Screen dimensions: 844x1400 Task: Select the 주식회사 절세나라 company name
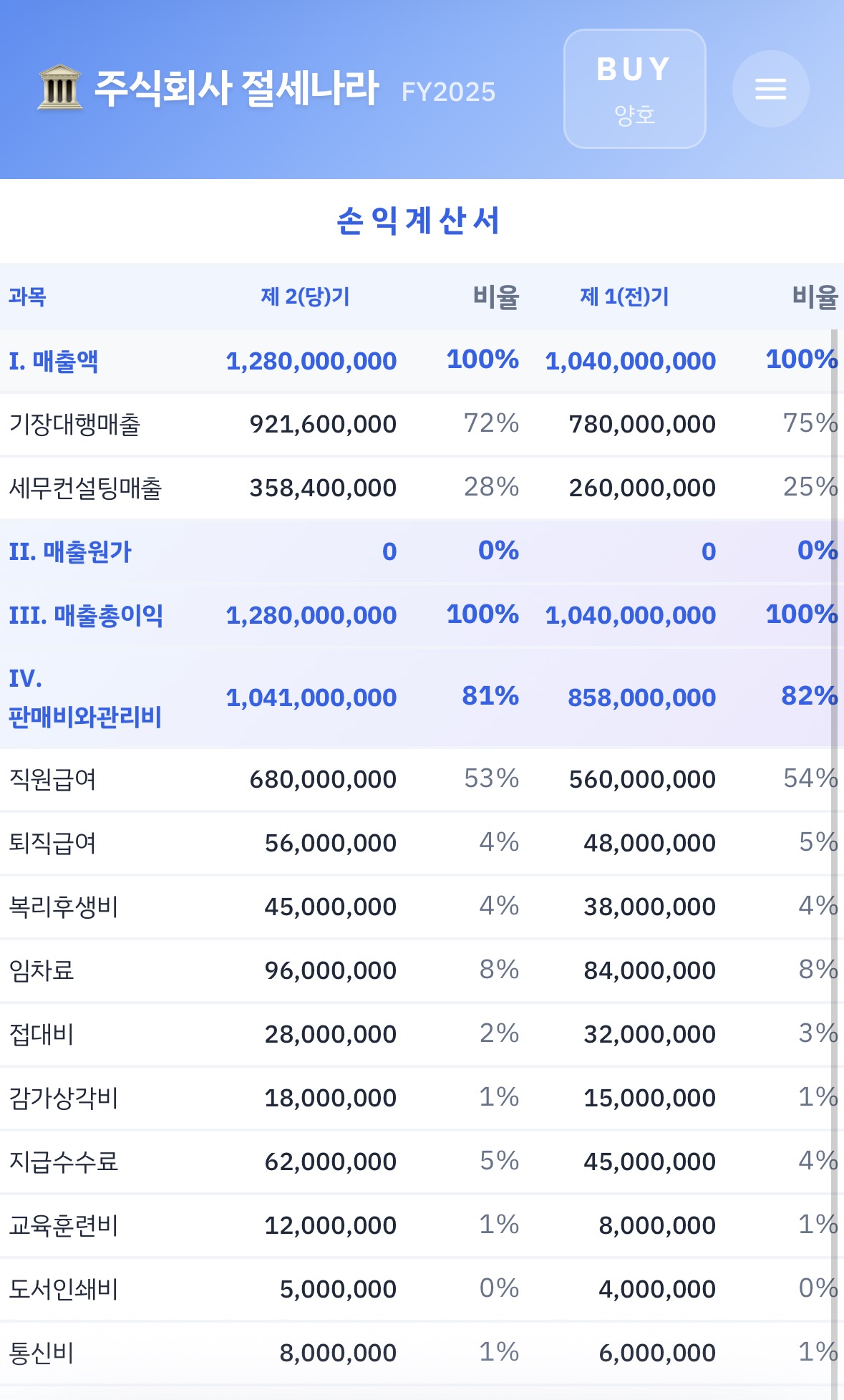[x=236, y=87]
